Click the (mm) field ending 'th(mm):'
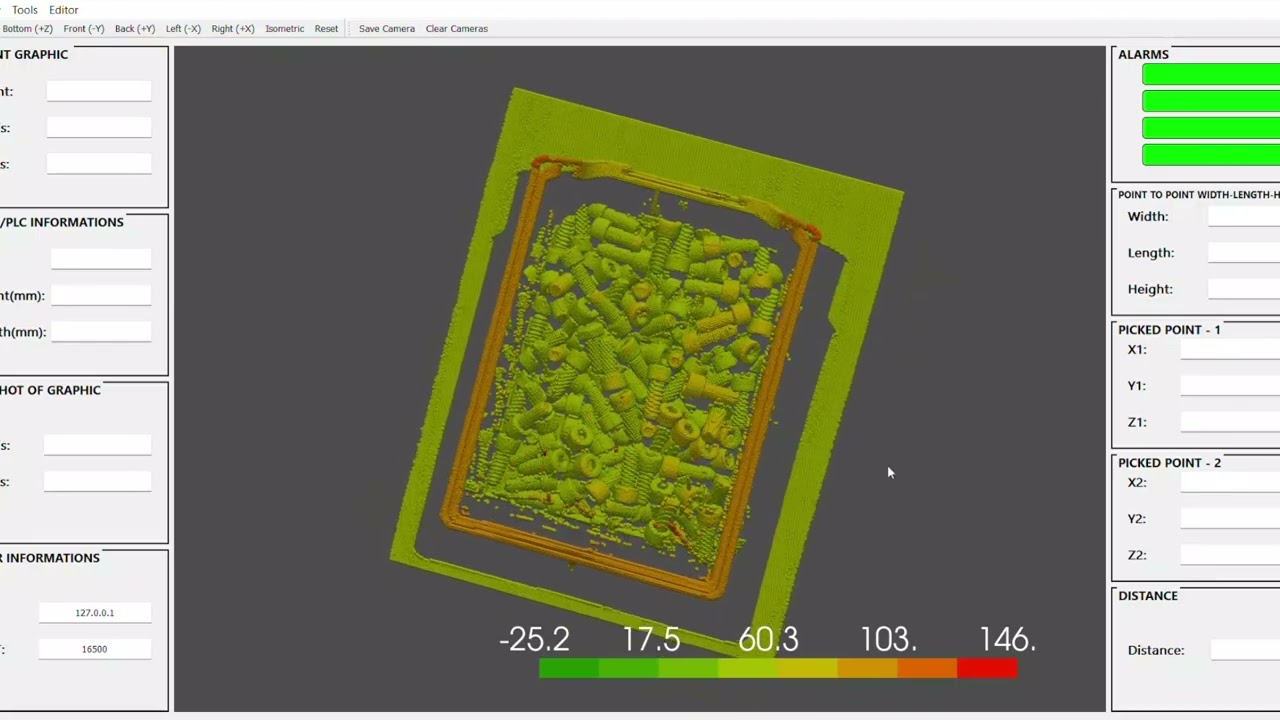This screenshot has width=1280, height=720. pyautogui.click(x=101, y=331)
